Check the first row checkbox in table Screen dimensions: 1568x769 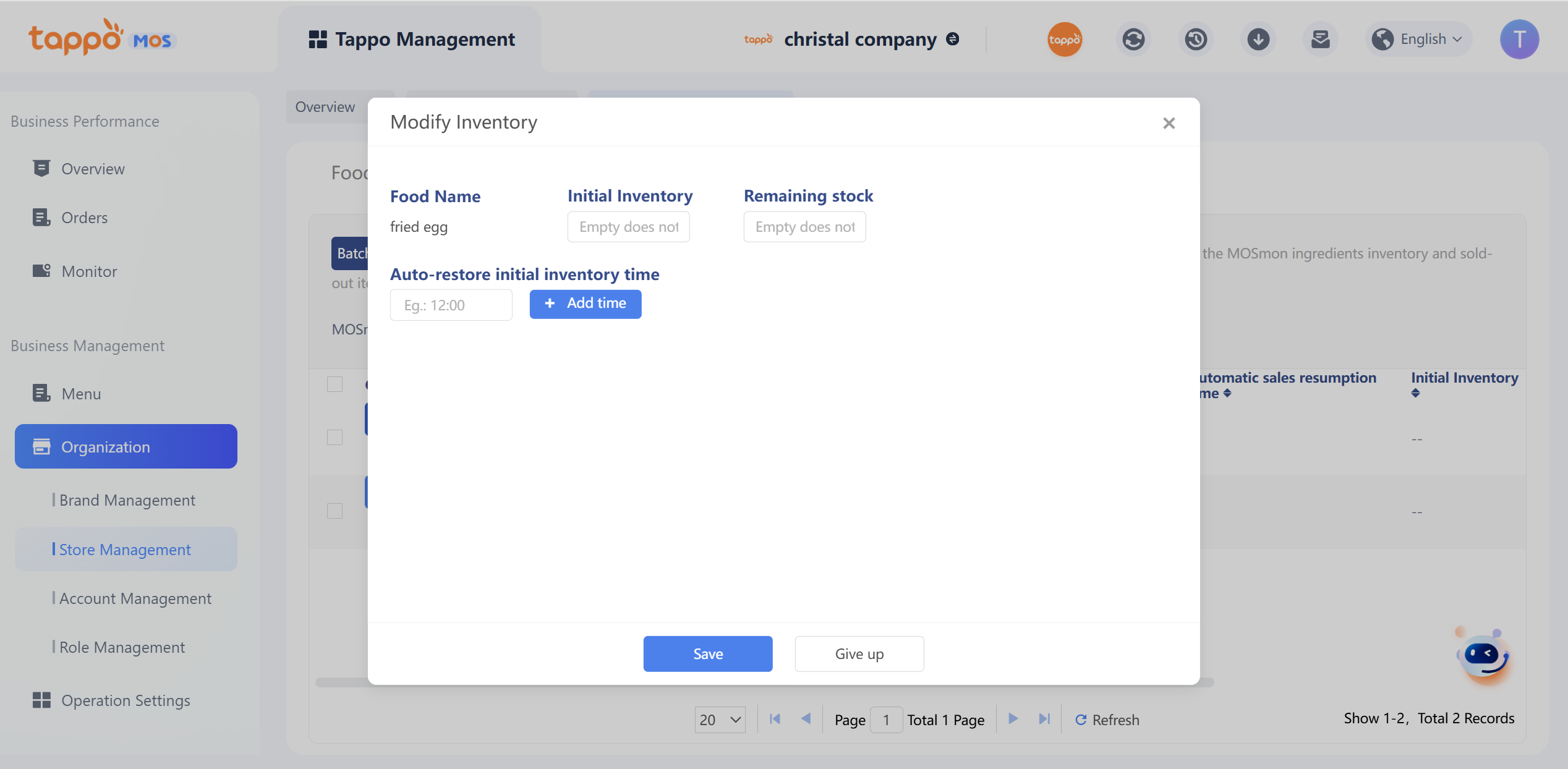[334, 437]
